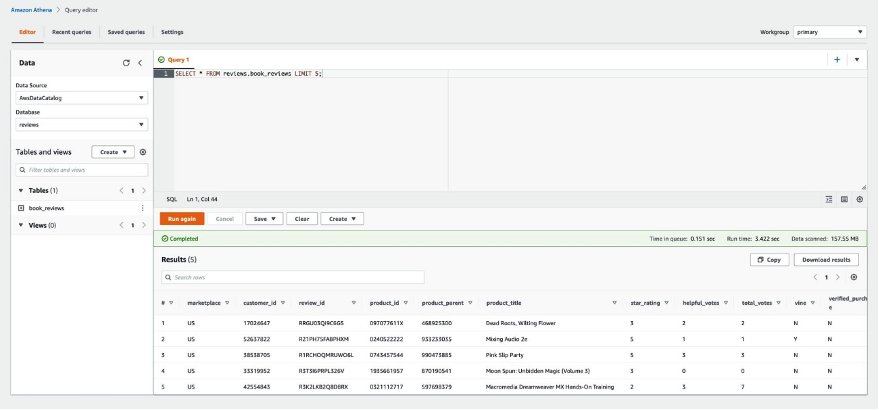Viewport: 879px width, 410px height.
Task: Refresh the Data panel
Action: tap(126, 63)
